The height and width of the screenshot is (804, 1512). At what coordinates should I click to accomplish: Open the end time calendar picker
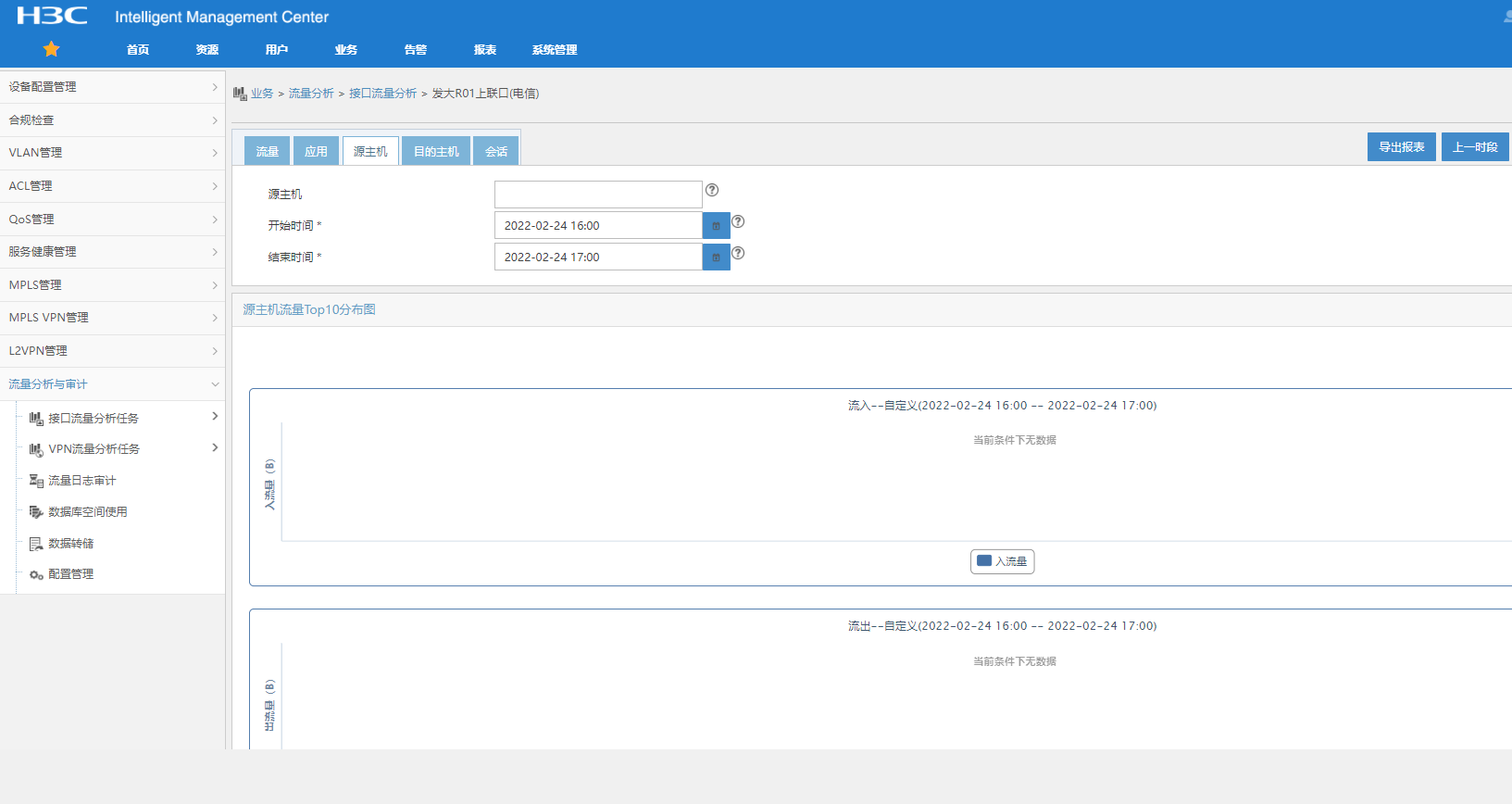(x=716, y=258)
